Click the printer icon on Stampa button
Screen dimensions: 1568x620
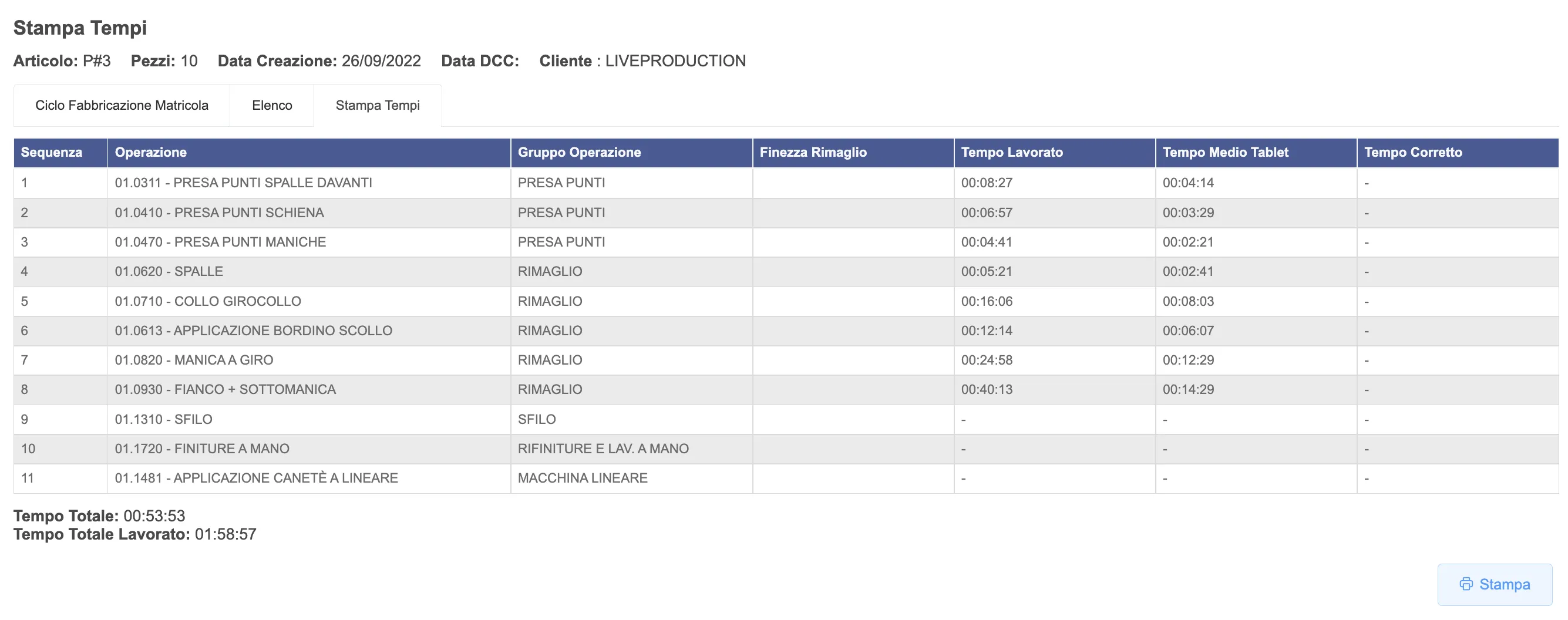point(1466,584)
